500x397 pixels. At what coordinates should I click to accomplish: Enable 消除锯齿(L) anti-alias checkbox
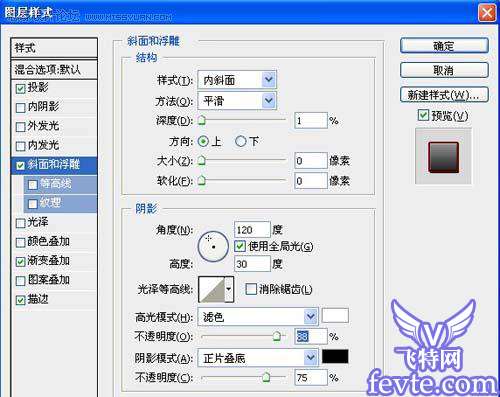(x=251, y=289)
